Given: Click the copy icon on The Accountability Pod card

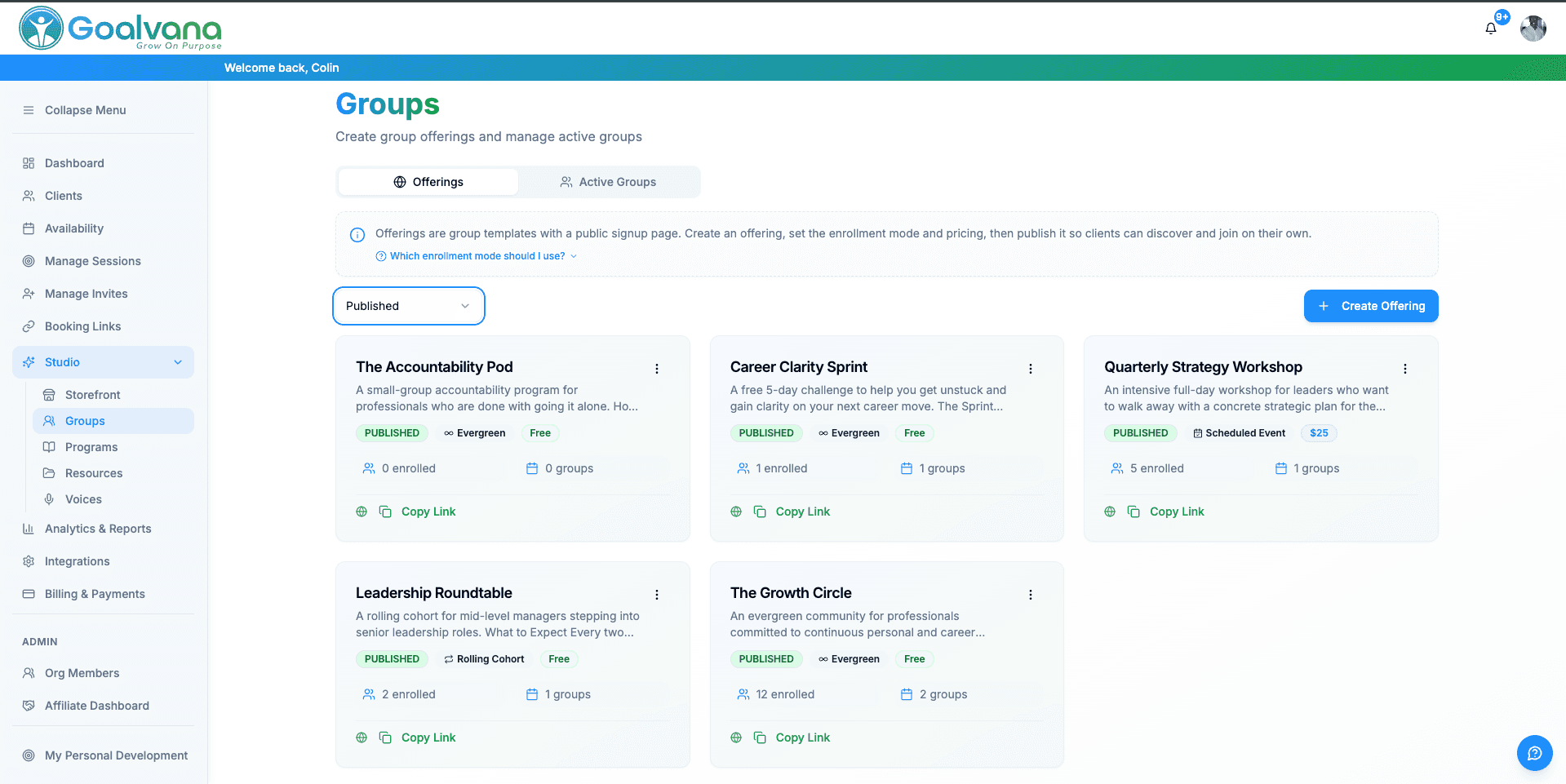Looking at the screenshot, I should click(384, 512).
